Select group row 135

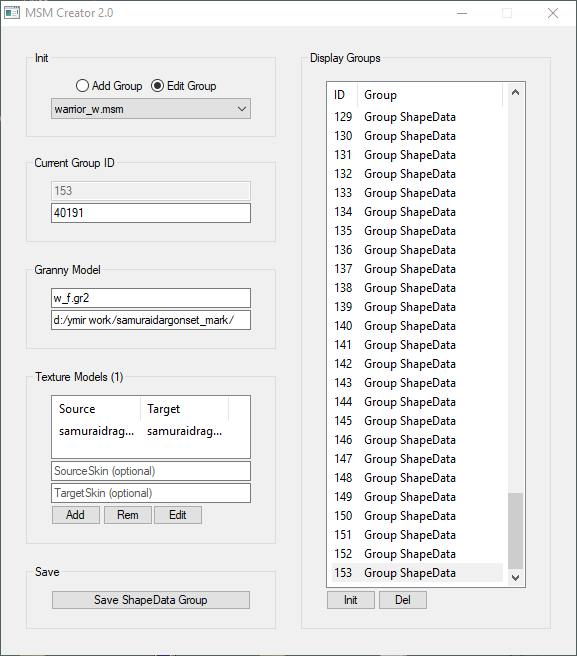point(417,231)
